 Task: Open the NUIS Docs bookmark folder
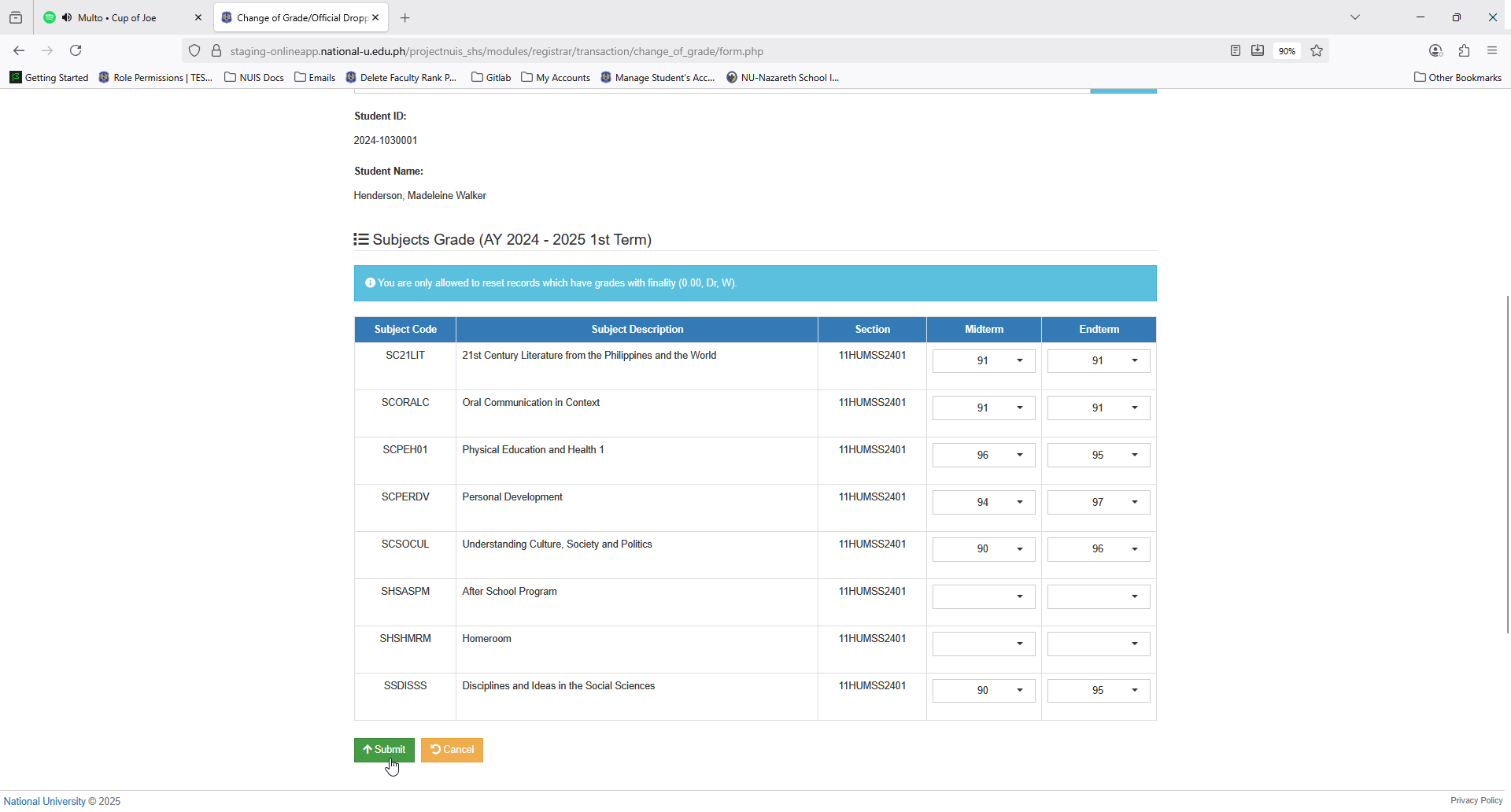click(x=254, y=77)
